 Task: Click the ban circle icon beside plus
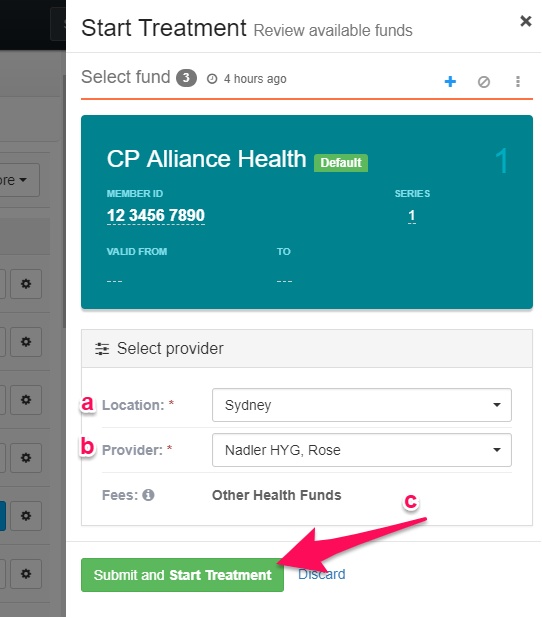484,82
